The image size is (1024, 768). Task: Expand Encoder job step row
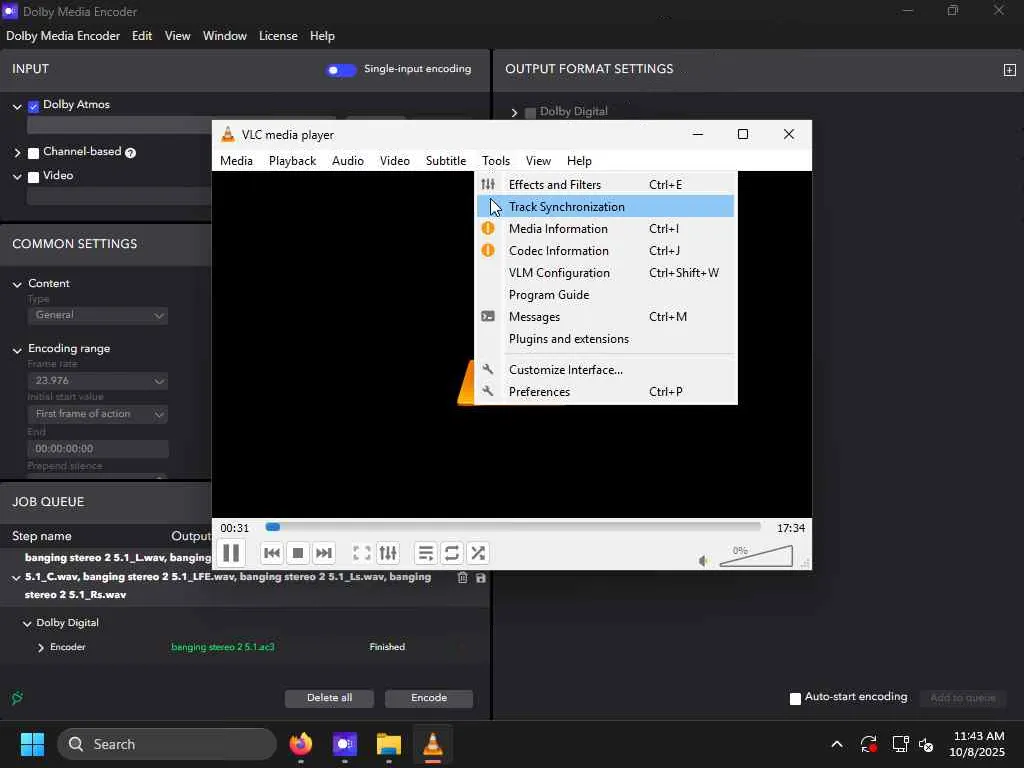[40, 647]
